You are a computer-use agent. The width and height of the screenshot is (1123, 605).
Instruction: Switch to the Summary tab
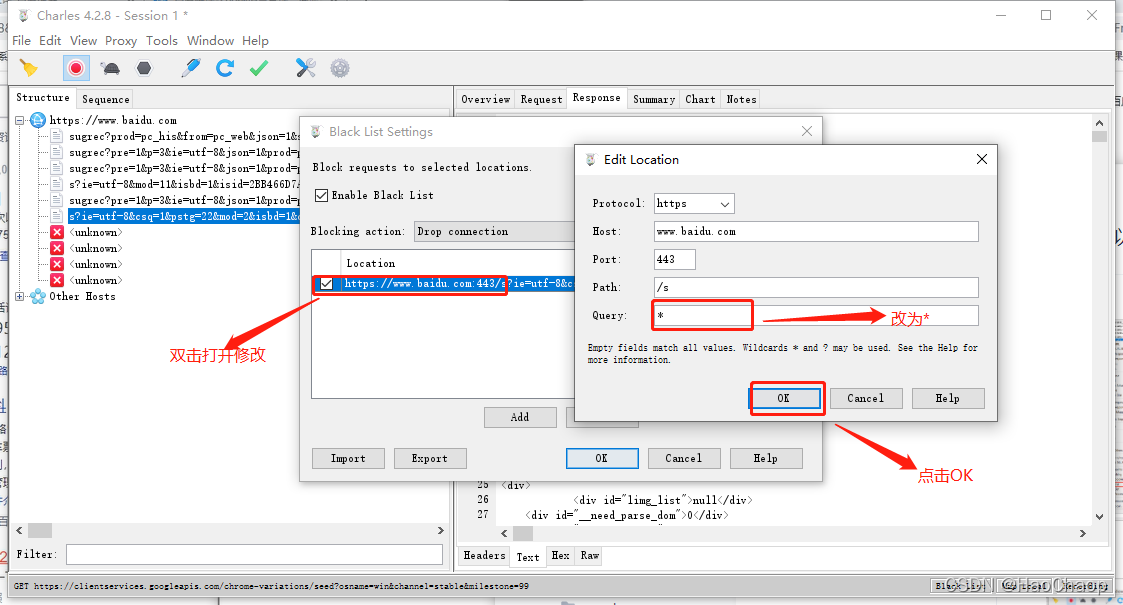point(654,99)
